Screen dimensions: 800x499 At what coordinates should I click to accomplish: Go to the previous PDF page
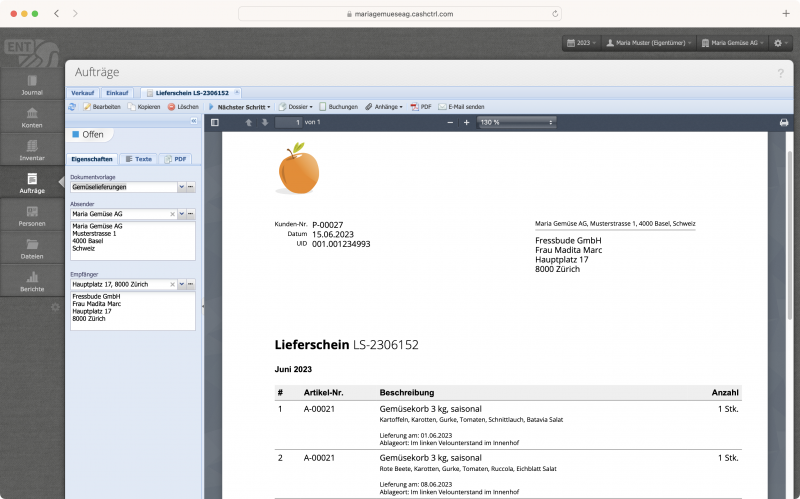click(248, 122)
